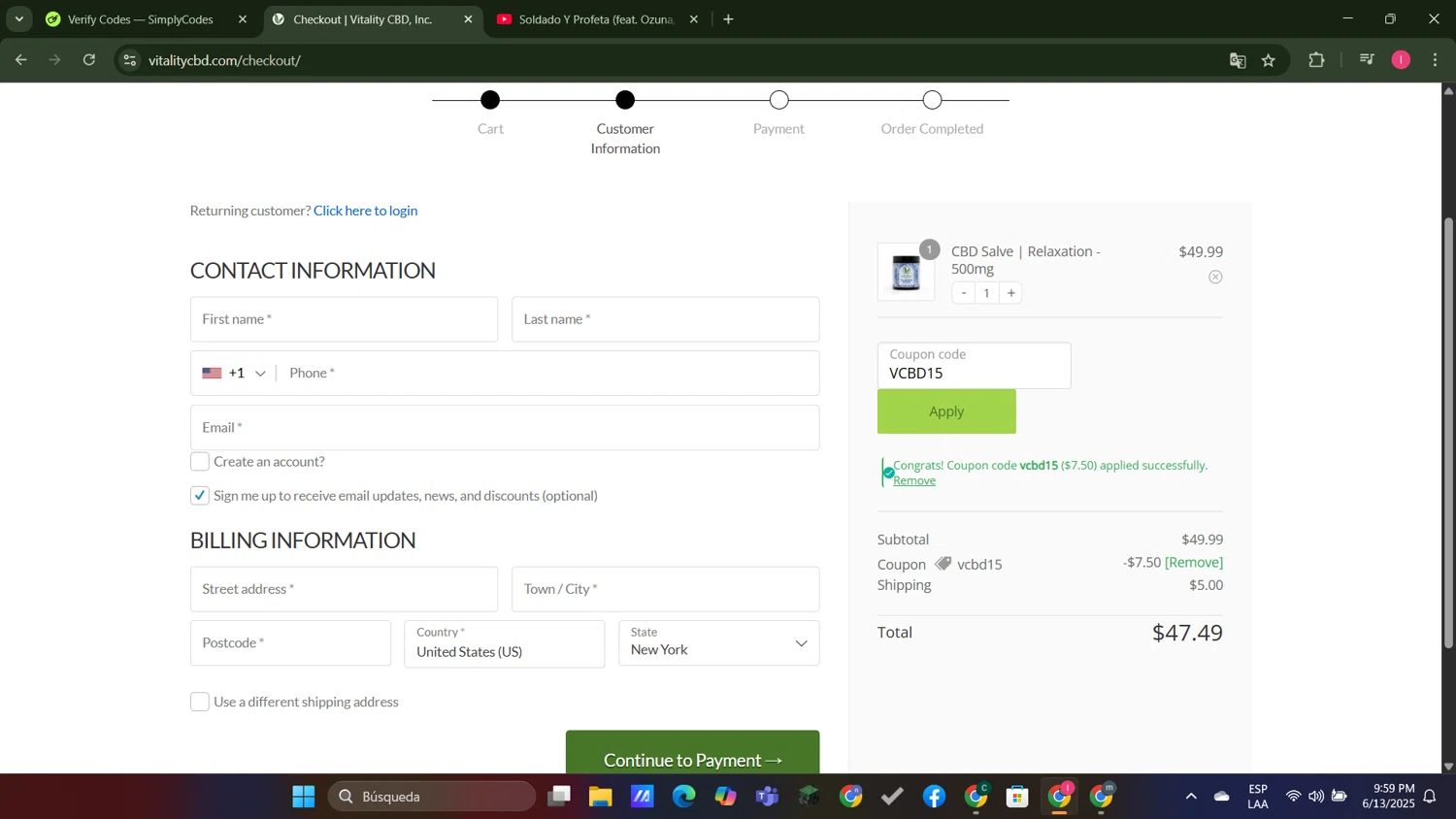Viewport: 1456px width, 819px height.
Task: Focus the First name field
Action: (x=344, y=319)
